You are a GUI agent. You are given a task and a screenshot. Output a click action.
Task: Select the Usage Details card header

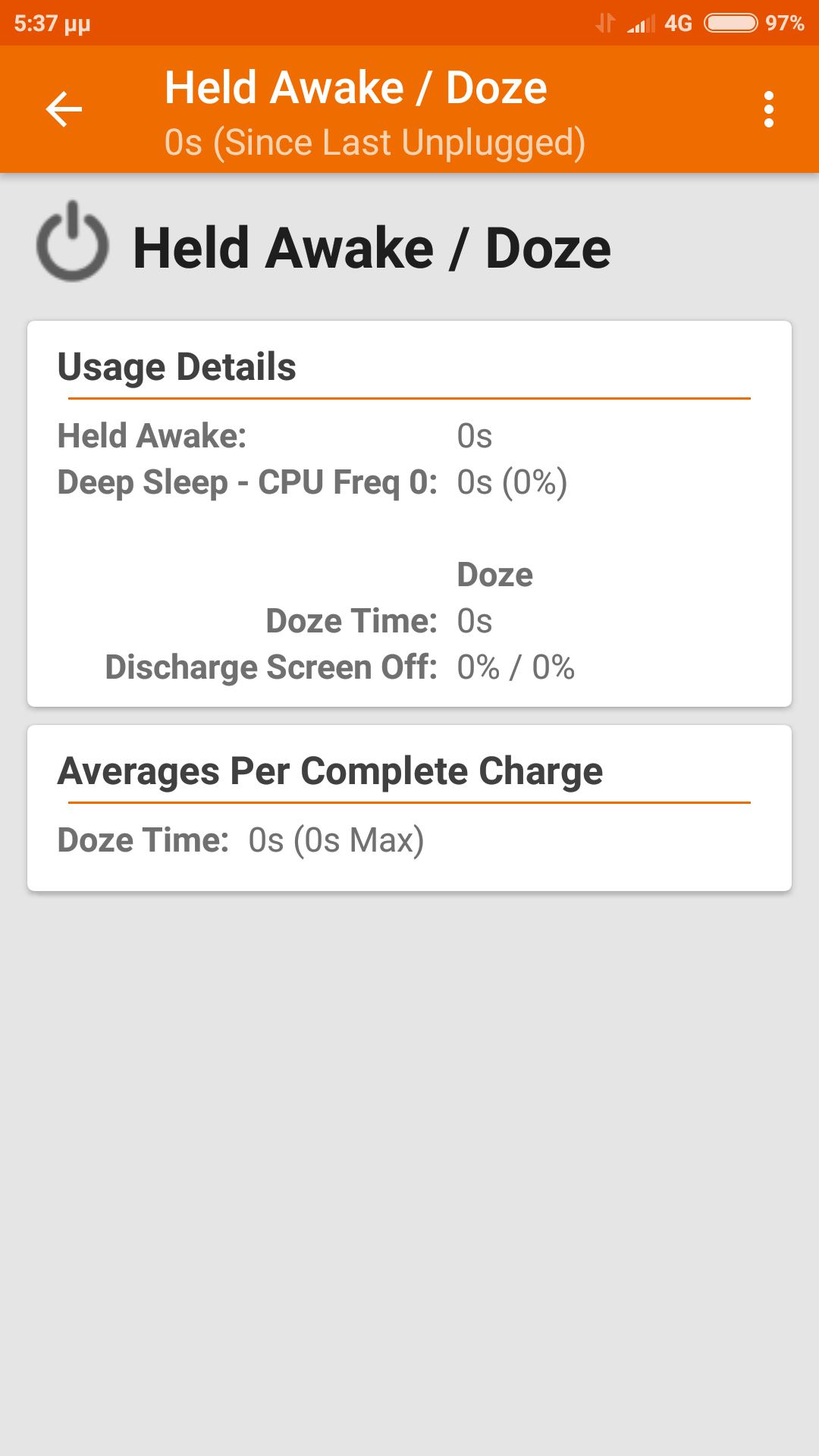[177, 367]
